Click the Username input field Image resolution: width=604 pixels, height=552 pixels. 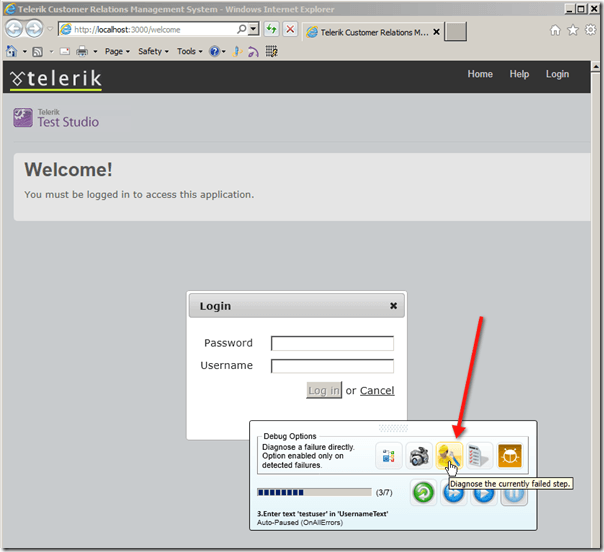(332, 366)
